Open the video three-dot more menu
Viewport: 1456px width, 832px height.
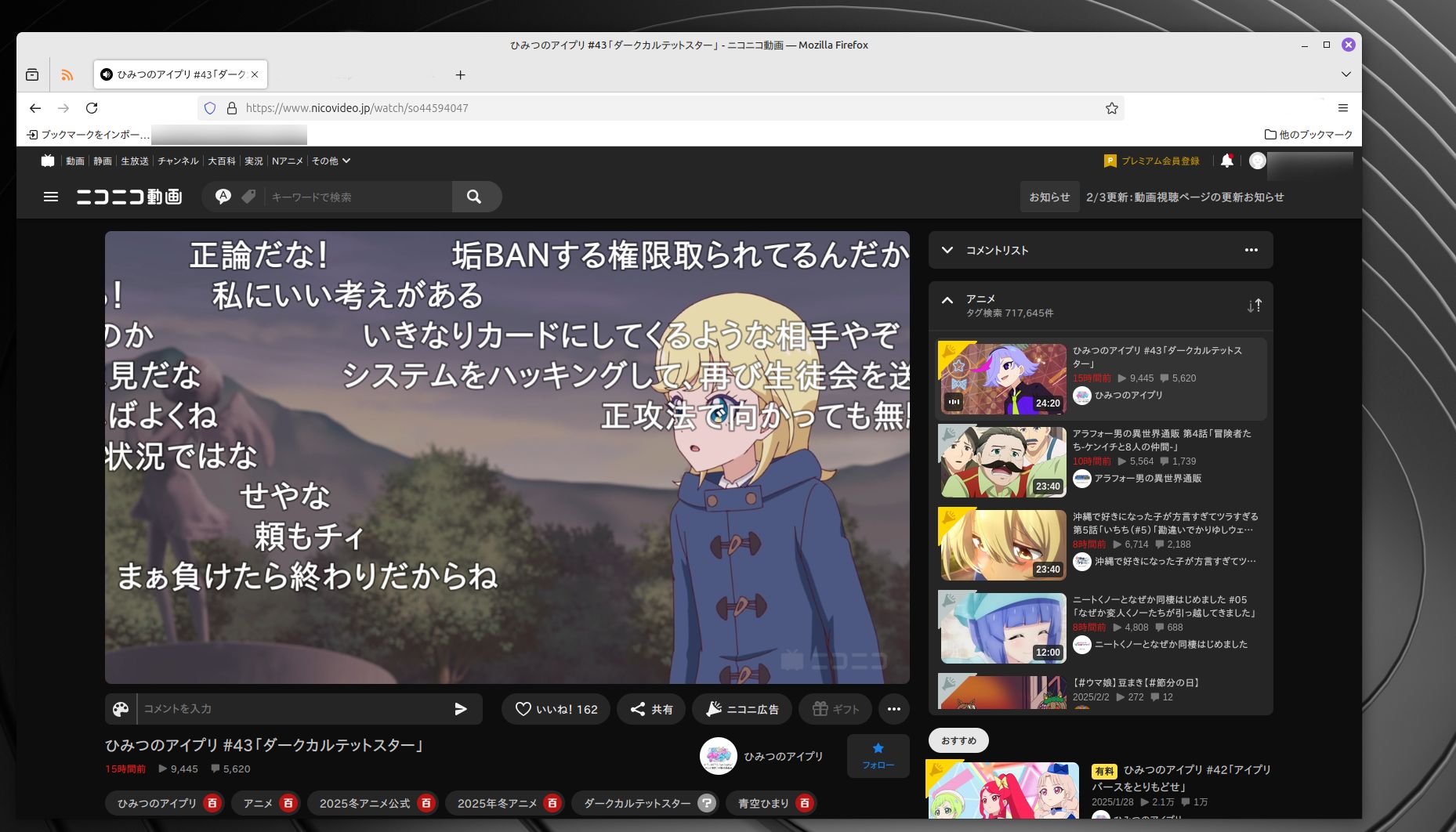click(894, 709)
